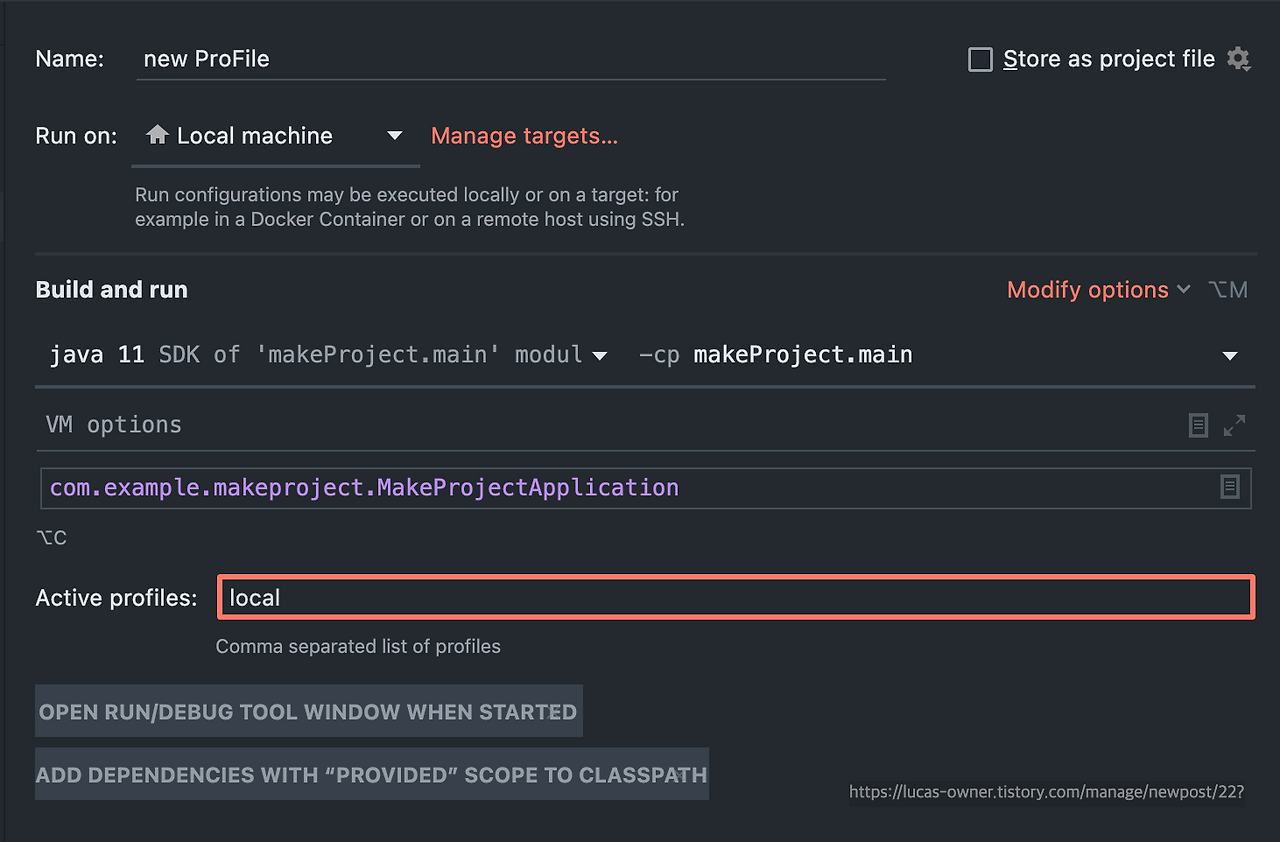Screen dimensions: 1280x842
Task: Select Add dependencies with provided scope to classpath
Action: (371, 773)
